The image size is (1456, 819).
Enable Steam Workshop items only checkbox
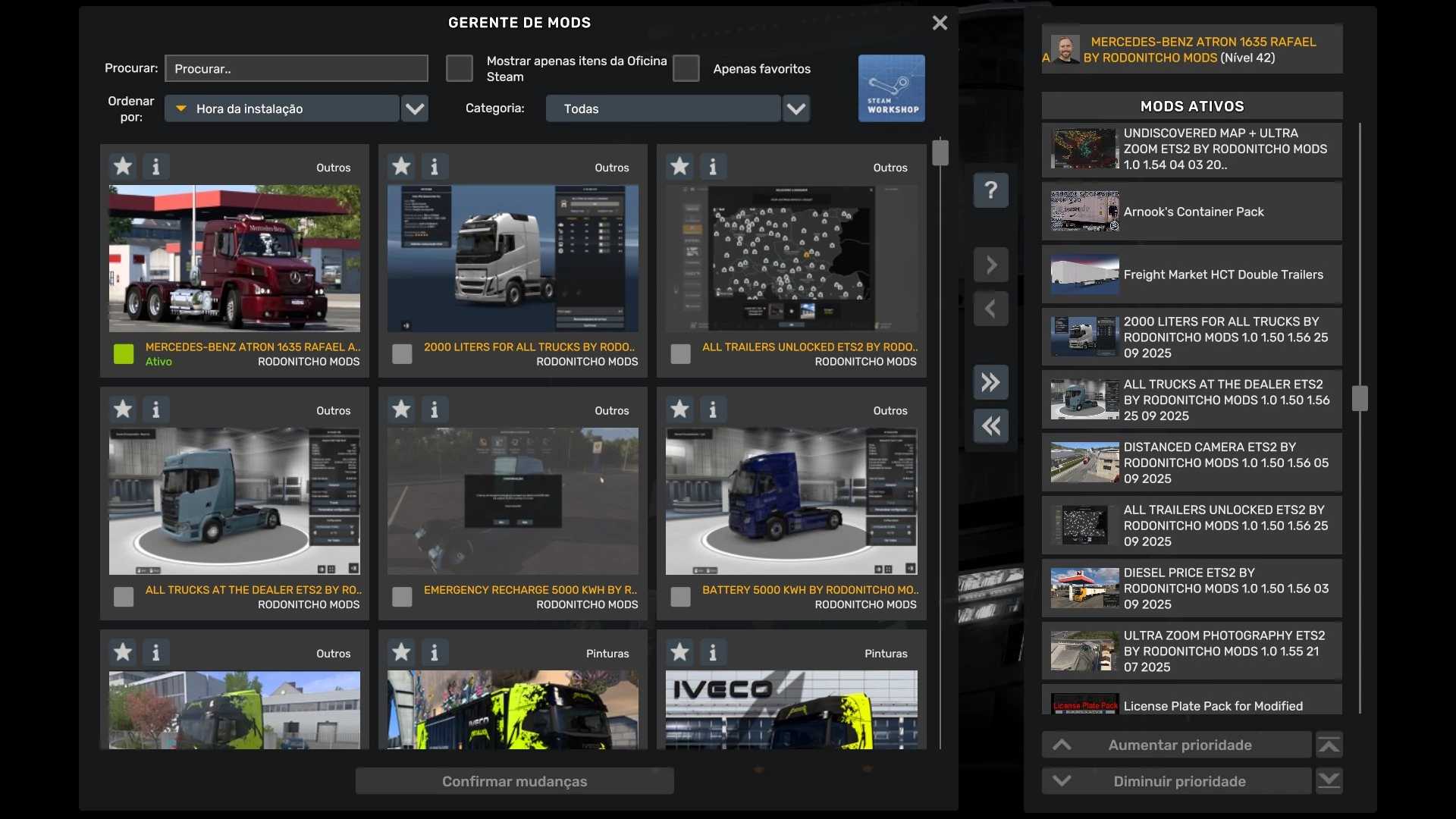point(459,68)
